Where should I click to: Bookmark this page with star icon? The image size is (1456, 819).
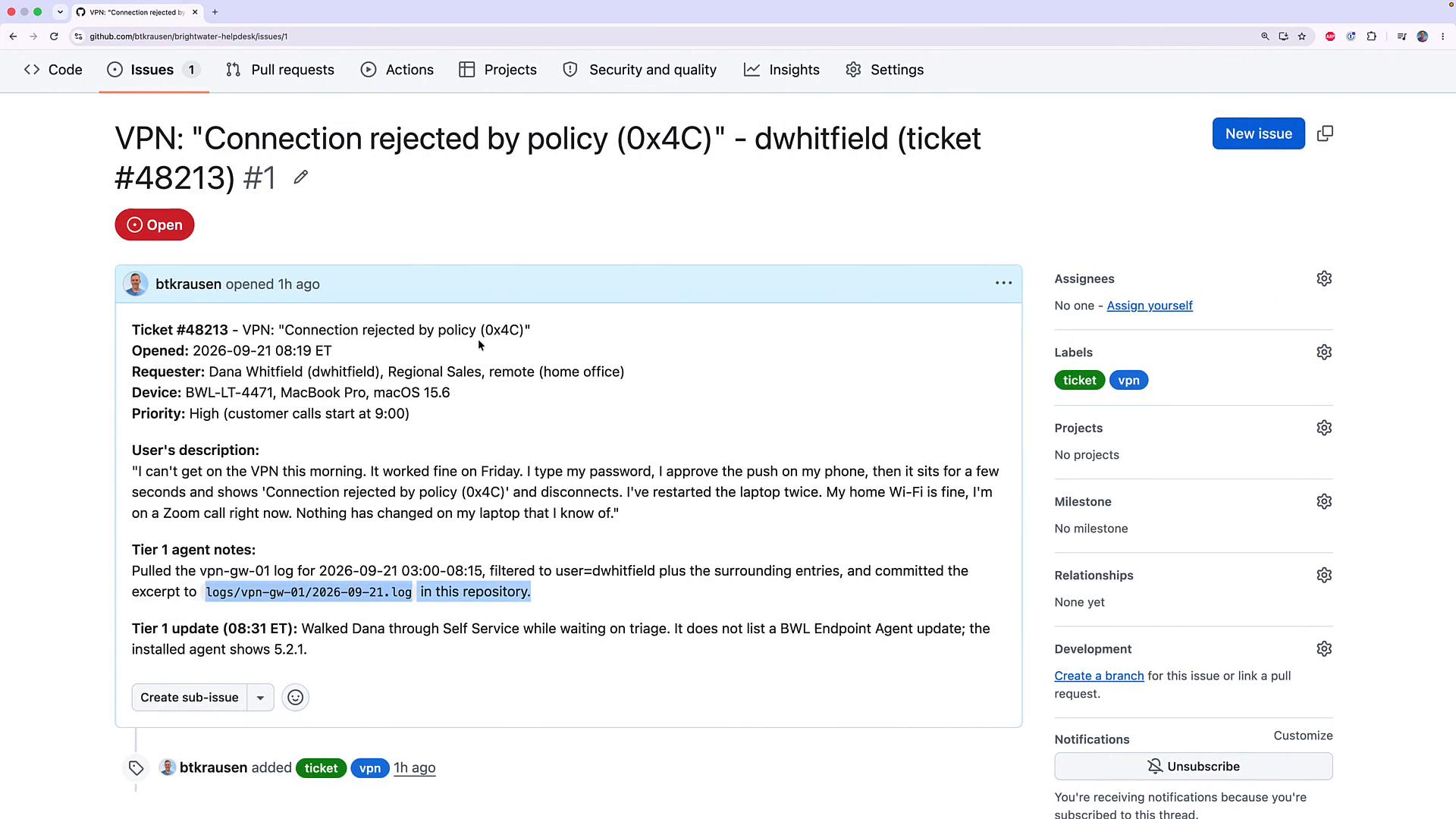pos(1302,36)
